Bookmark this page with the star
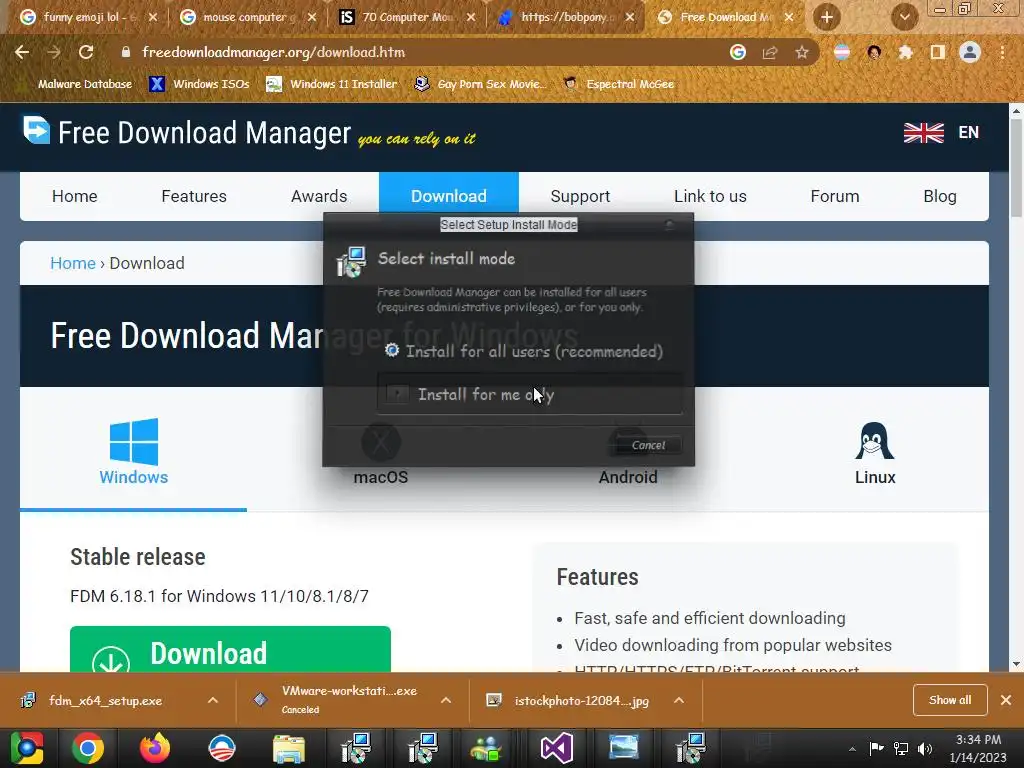This screenshot has height=768, width=1024. click(802, 52)
